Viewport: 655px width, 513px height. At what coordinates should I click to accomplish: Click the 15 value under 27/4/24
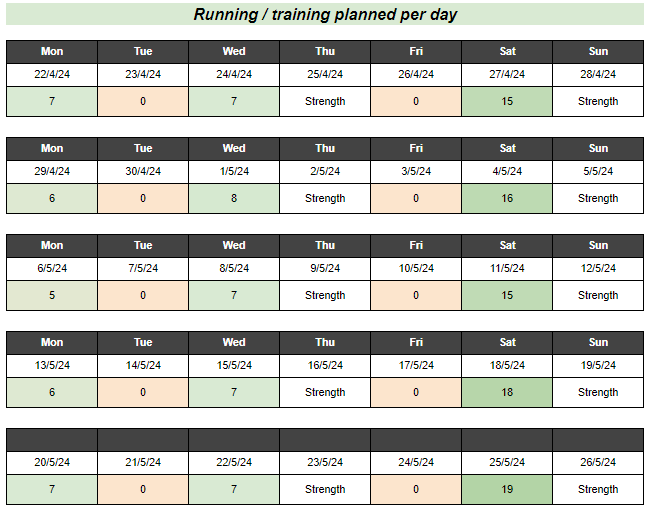pyautogui.click(x=507, y=101)
